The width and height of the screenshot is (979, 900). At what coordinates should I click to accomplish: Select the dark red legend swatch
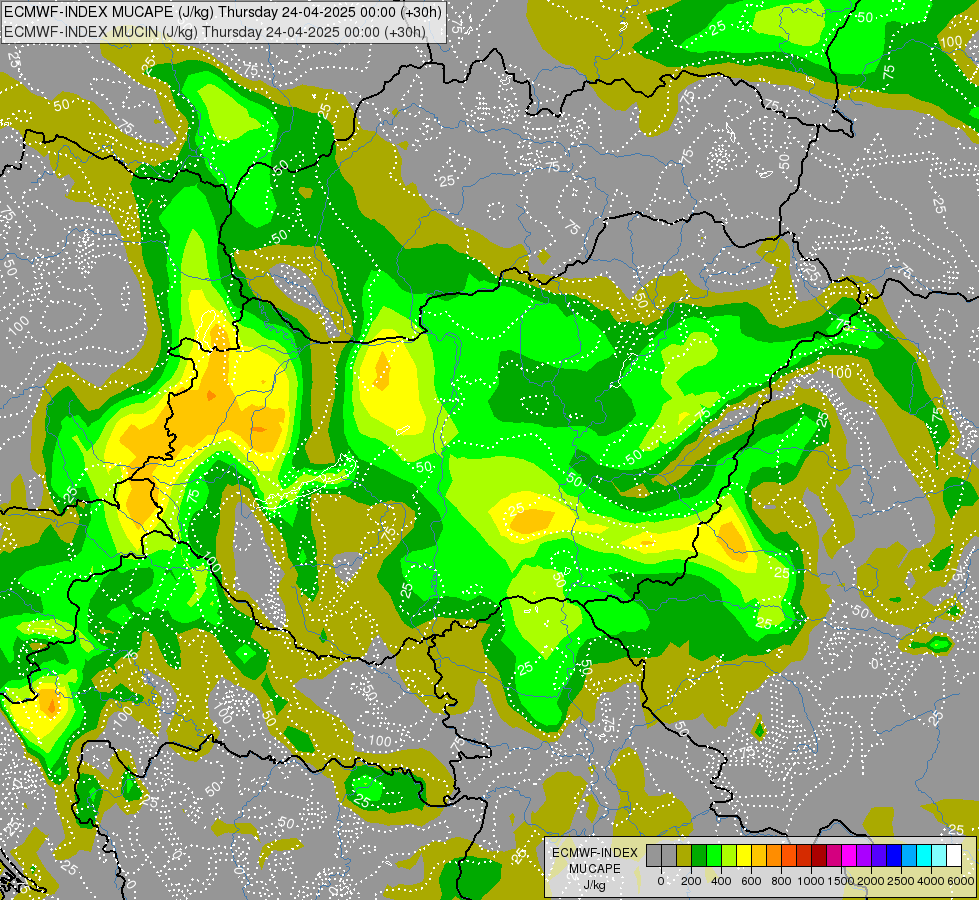819,856
